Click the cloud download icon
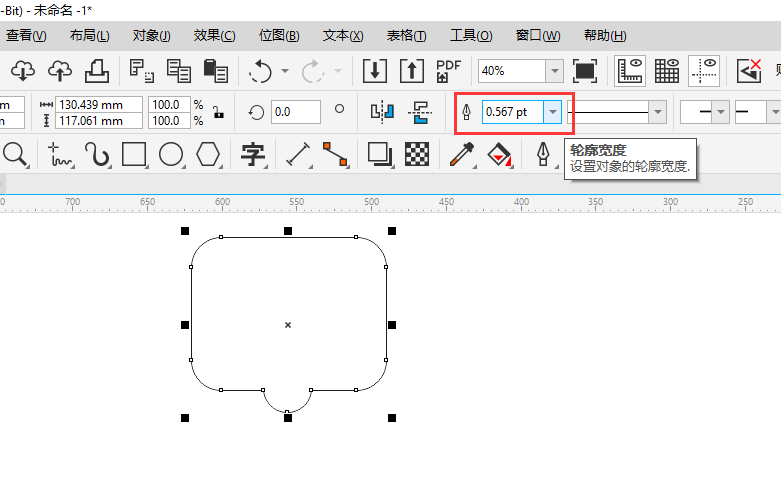781x495 pixels. pos(23,71)
